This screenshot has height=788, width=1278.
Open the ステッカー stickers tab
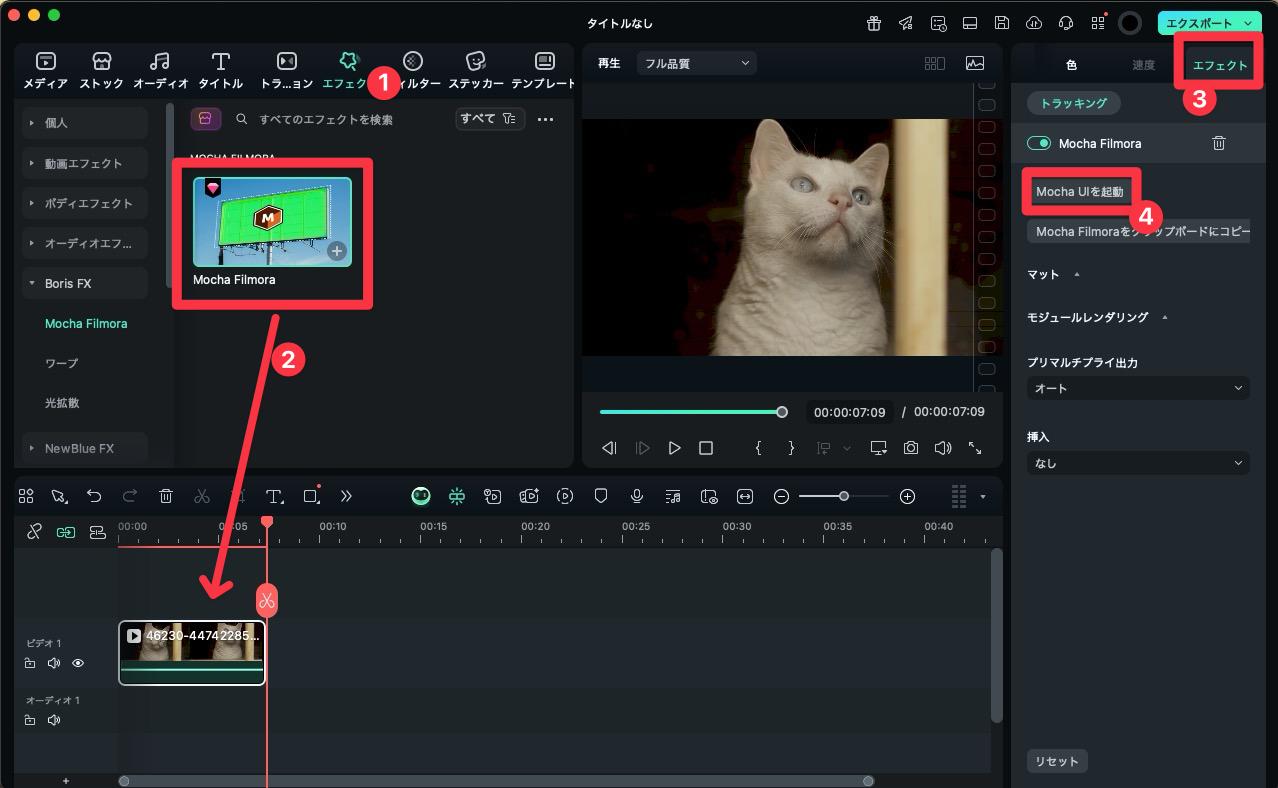(x=475, y=70)
